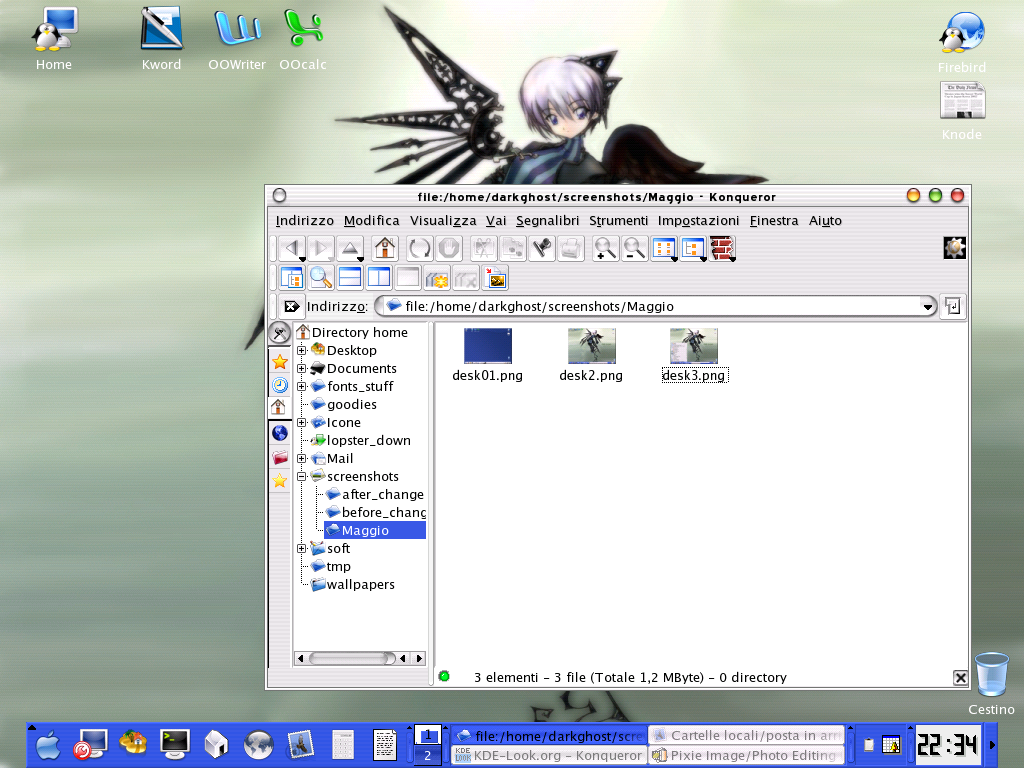This screenshot has width=1024, height=768.
Task: Open the Modifica menu
Action: tap(372, 221)
